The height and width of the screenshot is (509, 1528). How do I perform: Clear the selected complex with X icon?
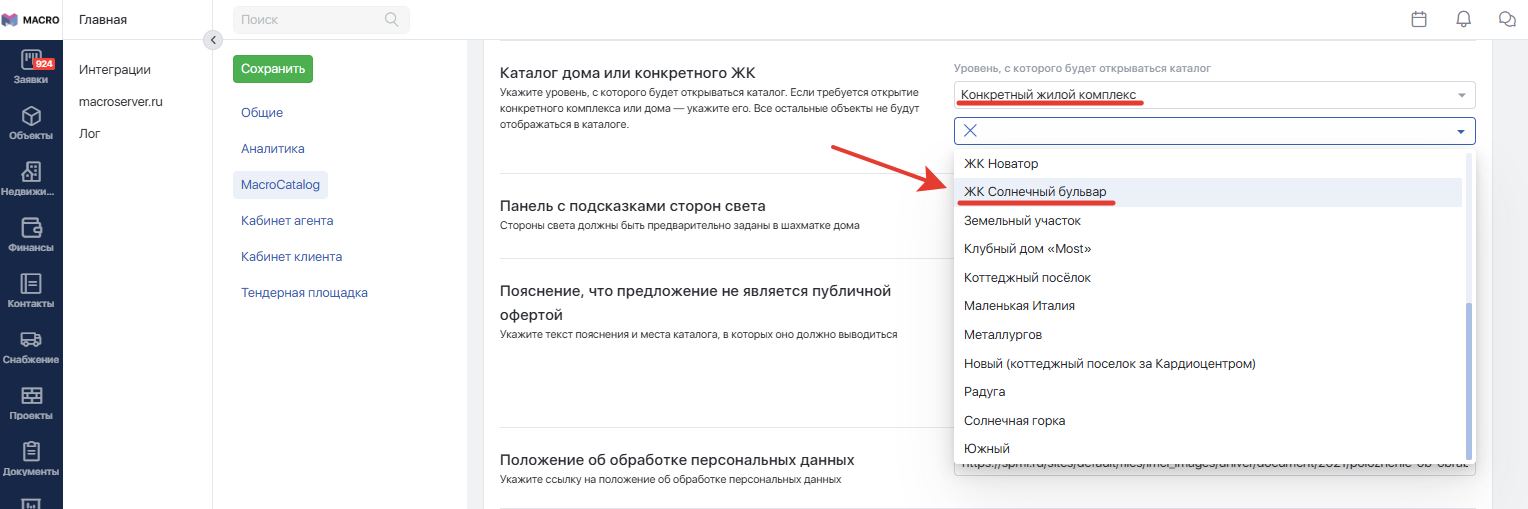click(x=970, y=131)
